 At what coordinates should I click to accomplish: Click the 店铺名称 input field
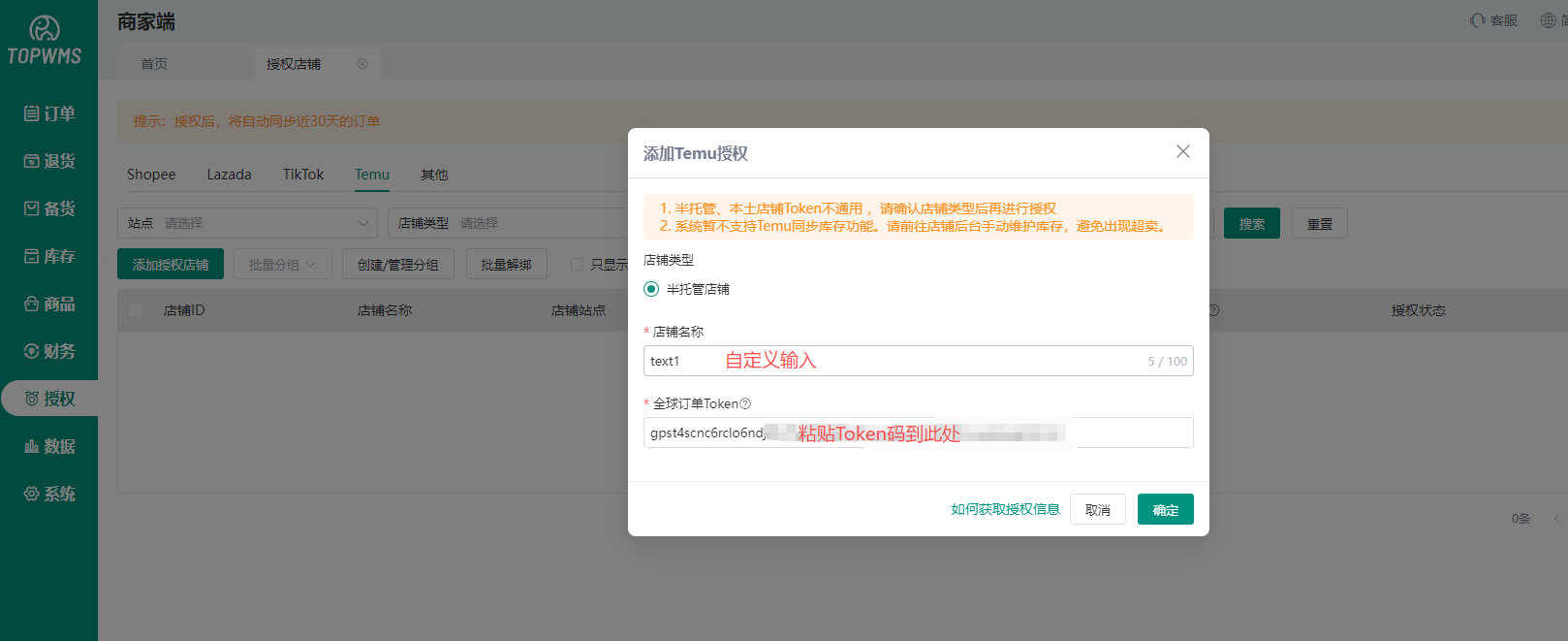(x=919, y=361)
